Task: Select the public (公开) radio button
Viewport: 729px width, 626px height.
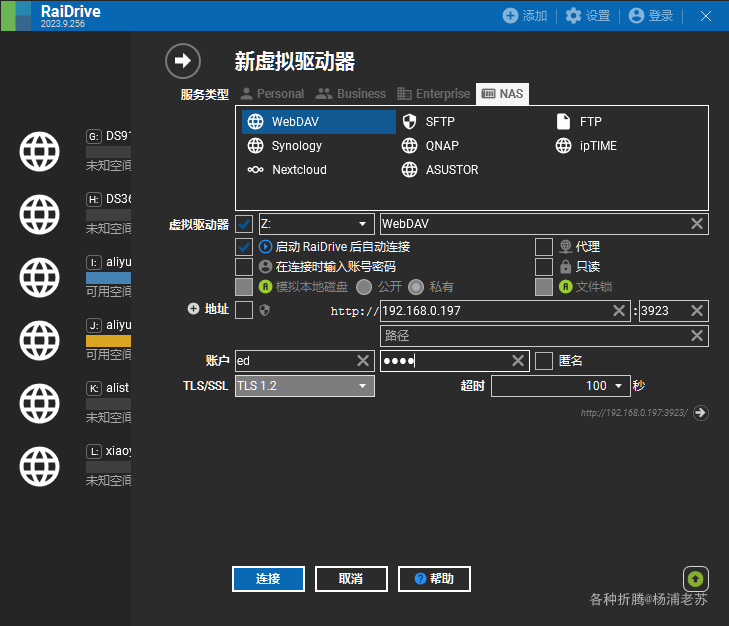Action: point(364,287)
